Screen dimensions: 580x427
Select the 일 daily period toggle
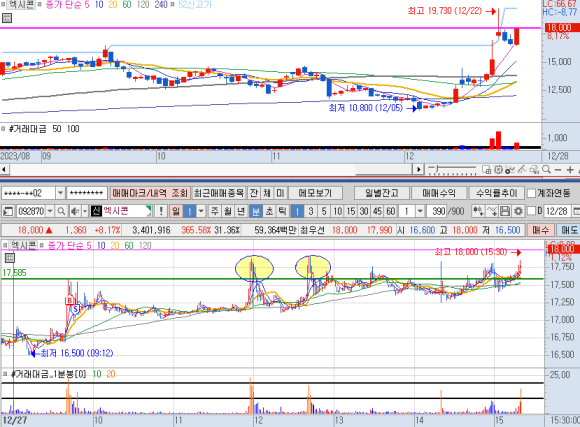(x=176, y=211)
